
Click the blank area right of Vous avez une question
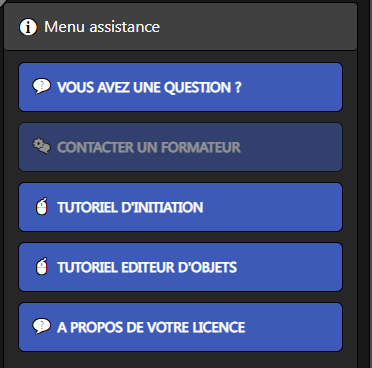pos(292,87)
